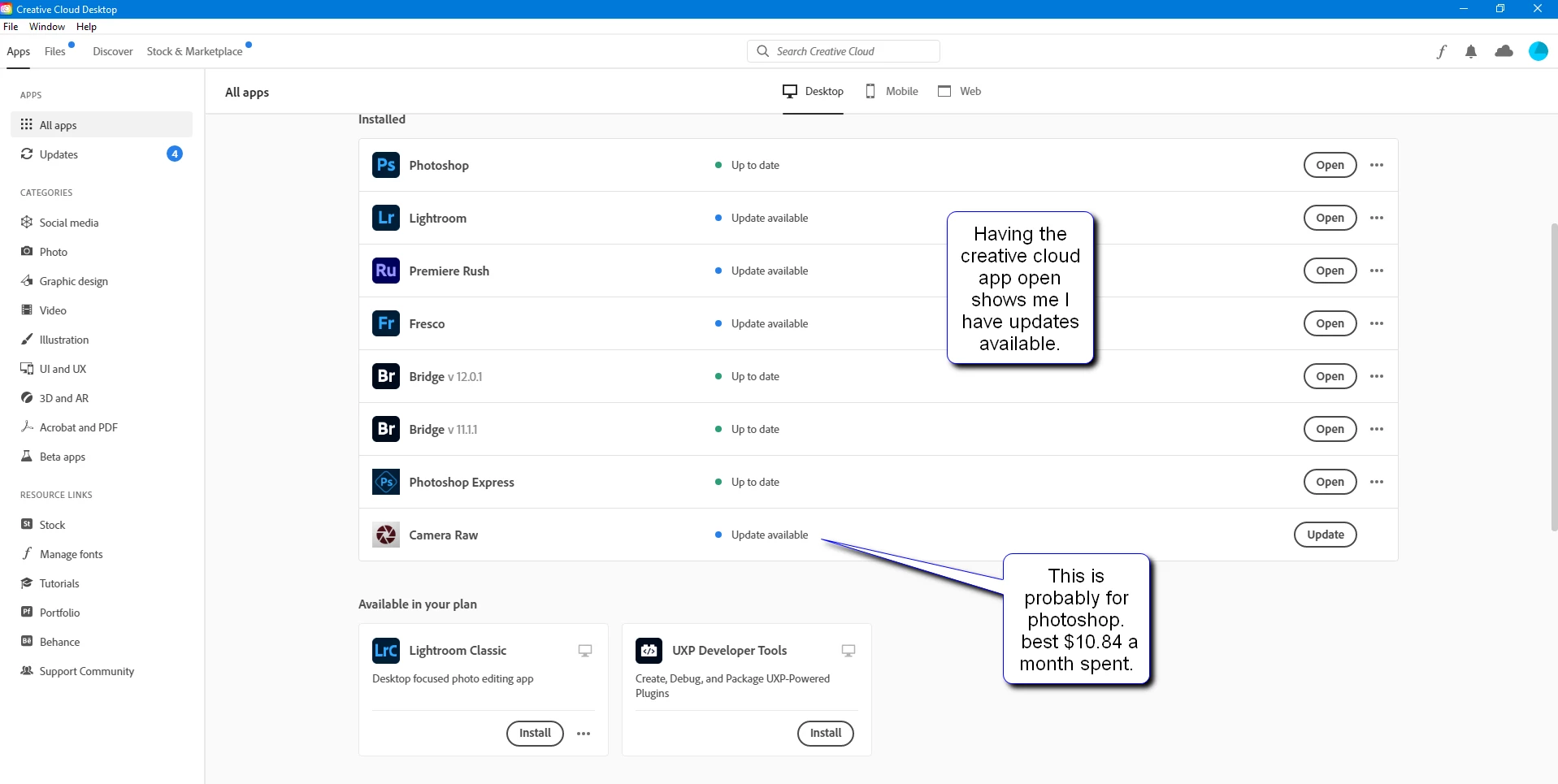Open more options for Bridge v 12.0.1
This screenshot has height=784, width=1558.
point(1377,376)
